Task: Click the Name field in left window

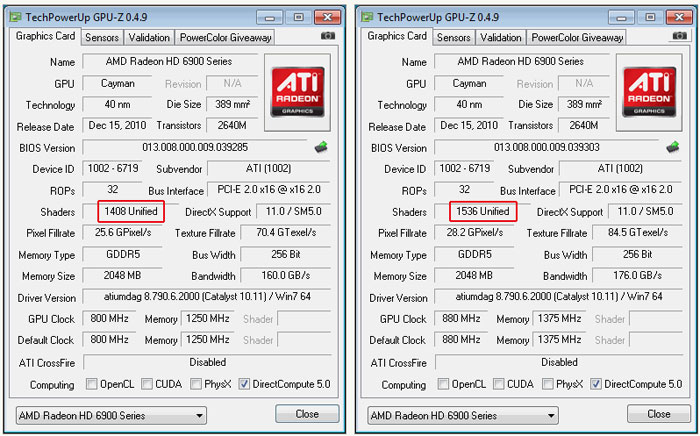Action: click(170, 62)
